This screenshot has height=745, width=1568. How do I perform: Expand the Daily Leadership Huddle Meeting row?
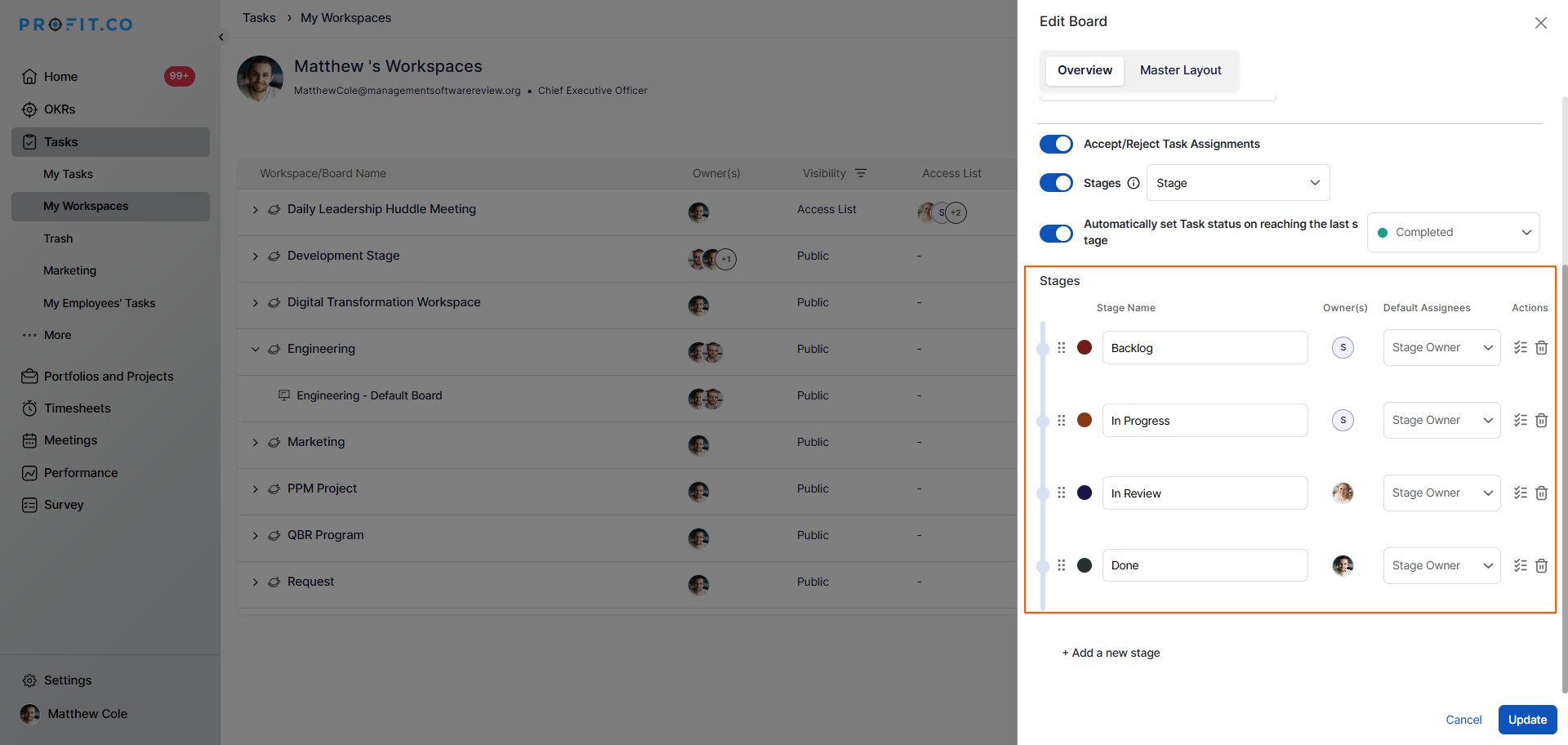[x=255, y=210]
